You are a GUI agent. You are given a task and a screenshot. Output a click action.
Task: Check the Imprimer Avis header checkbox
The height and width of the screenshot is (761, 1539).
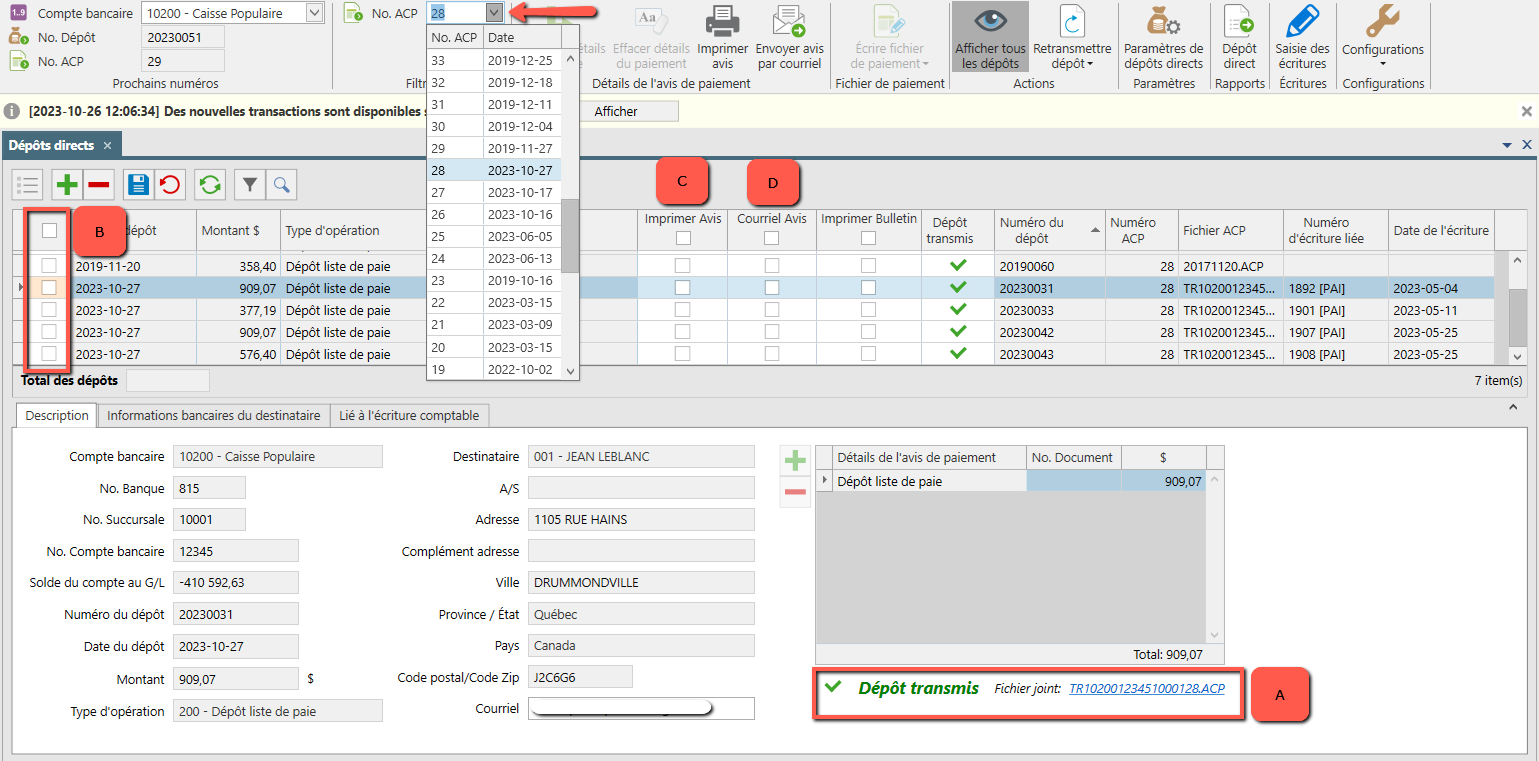tap(682, 238)
